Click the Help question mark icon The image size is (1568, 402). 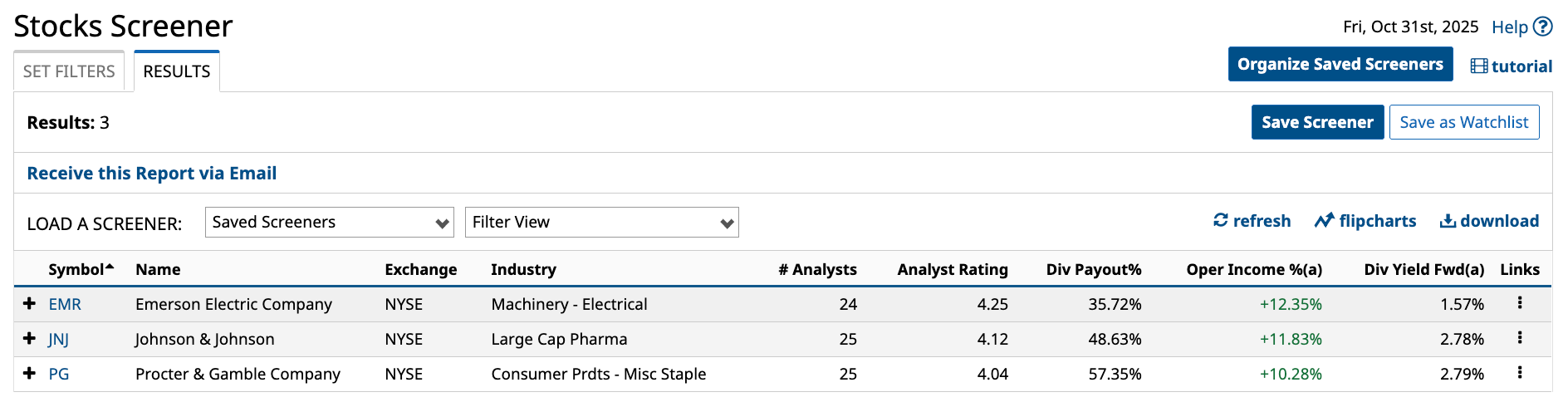tap(1542, 27)
